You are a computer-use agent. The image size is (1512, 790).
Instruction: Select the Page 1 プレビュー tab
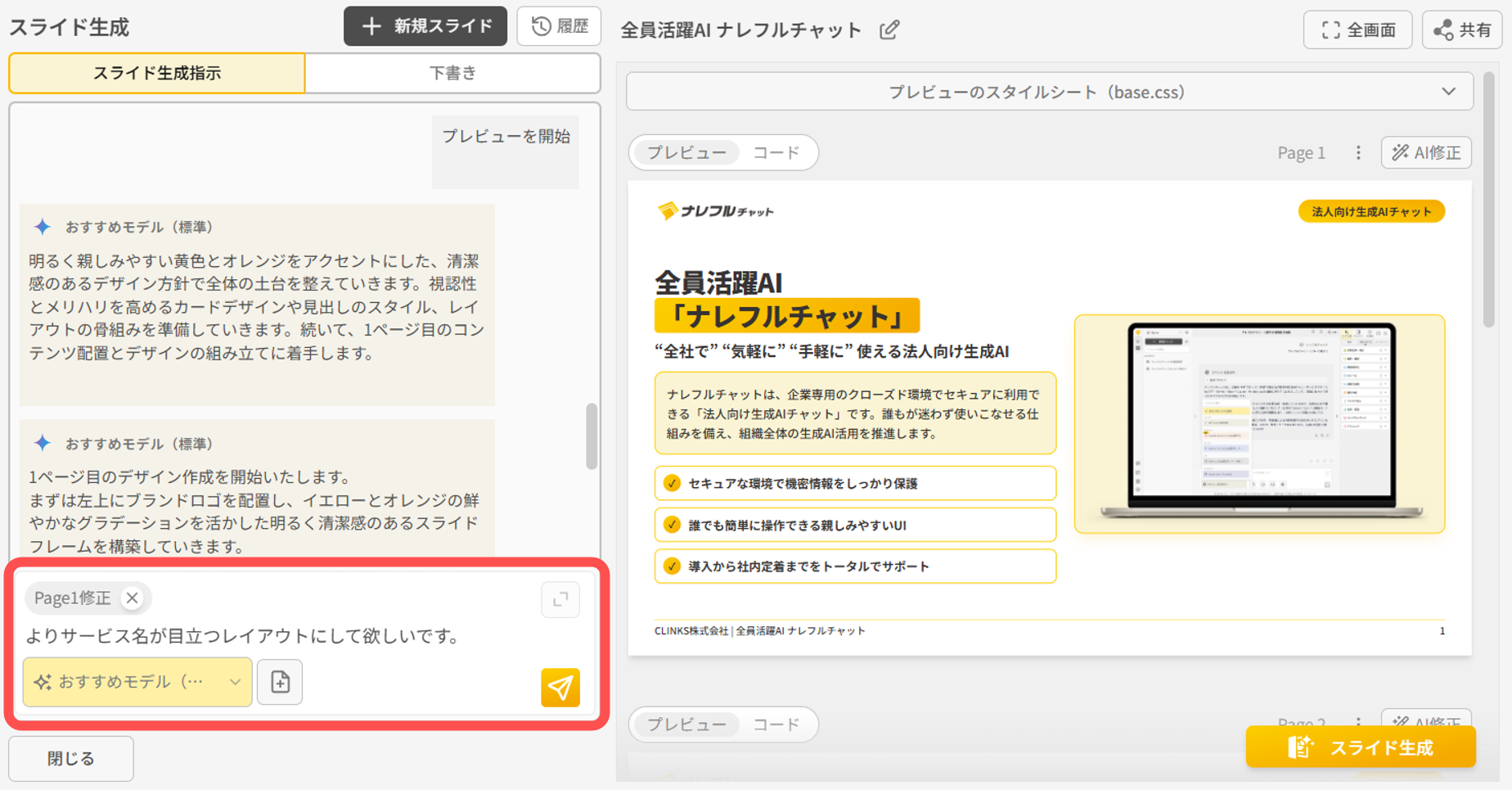[x=686, y=152]
